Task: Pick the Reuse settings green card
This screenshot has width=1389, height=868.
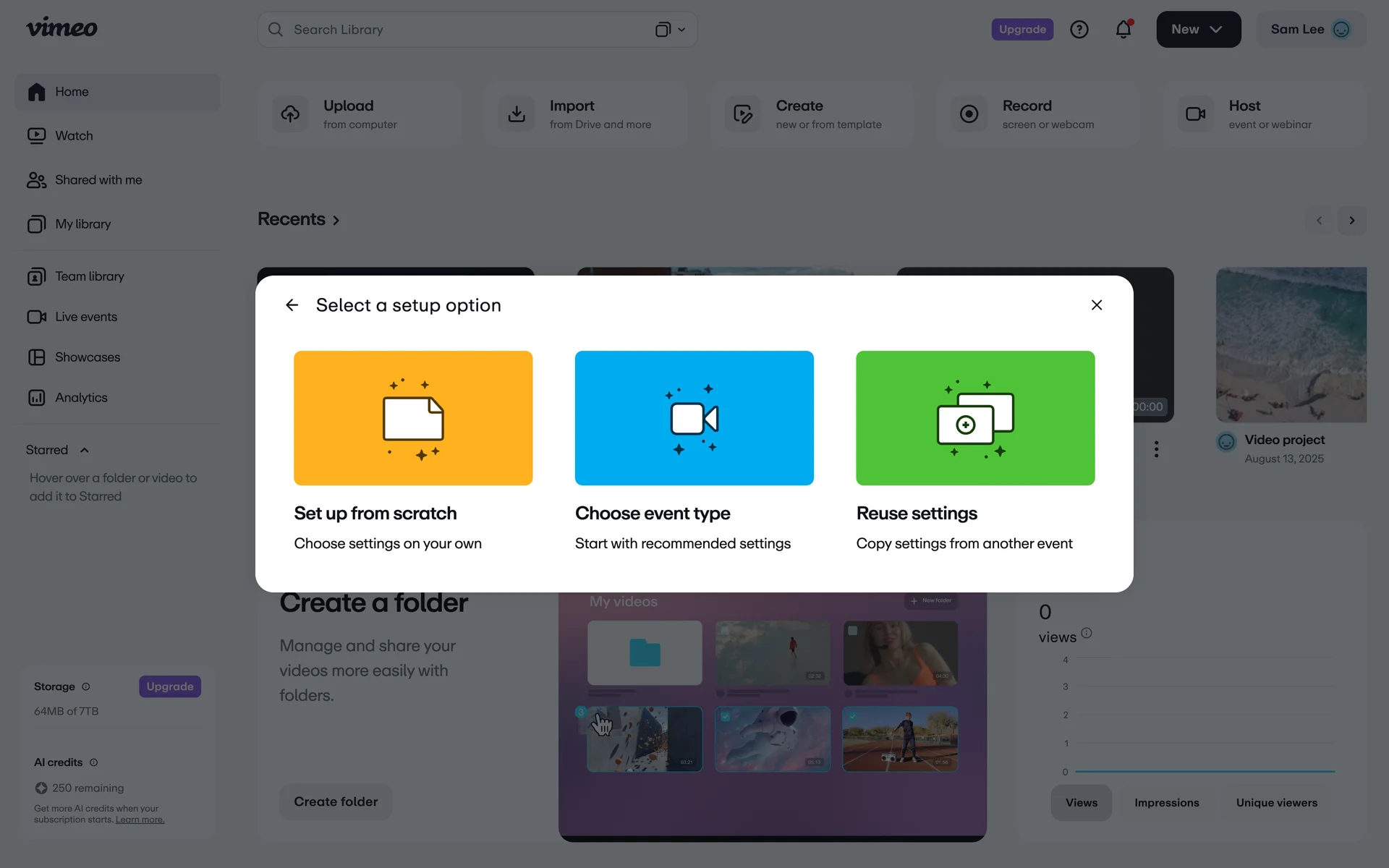Action: coord(974,418)
